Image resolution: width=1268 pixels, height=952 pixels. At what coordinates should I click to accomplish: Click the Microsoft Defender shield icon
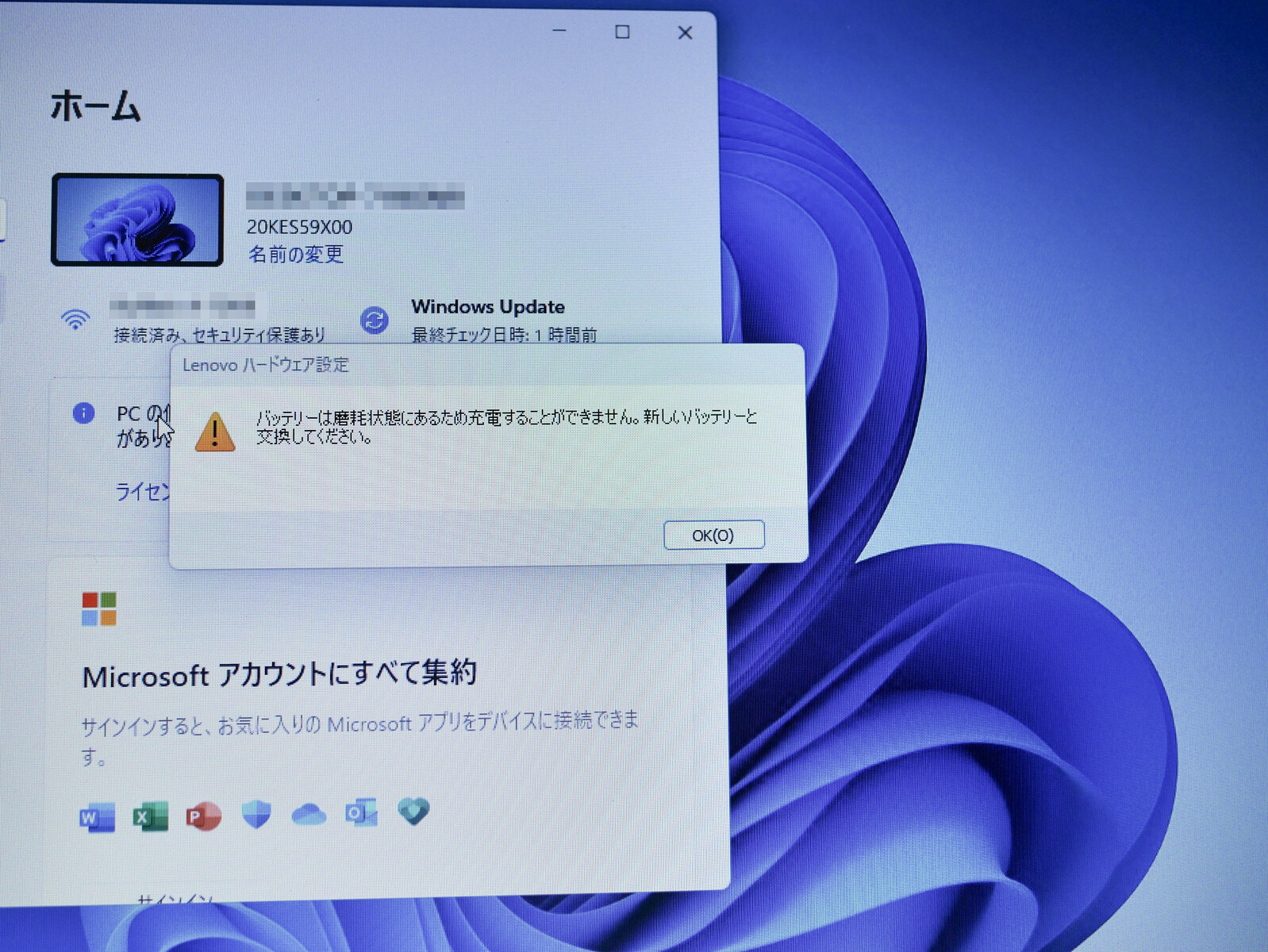tap(256, 814)
